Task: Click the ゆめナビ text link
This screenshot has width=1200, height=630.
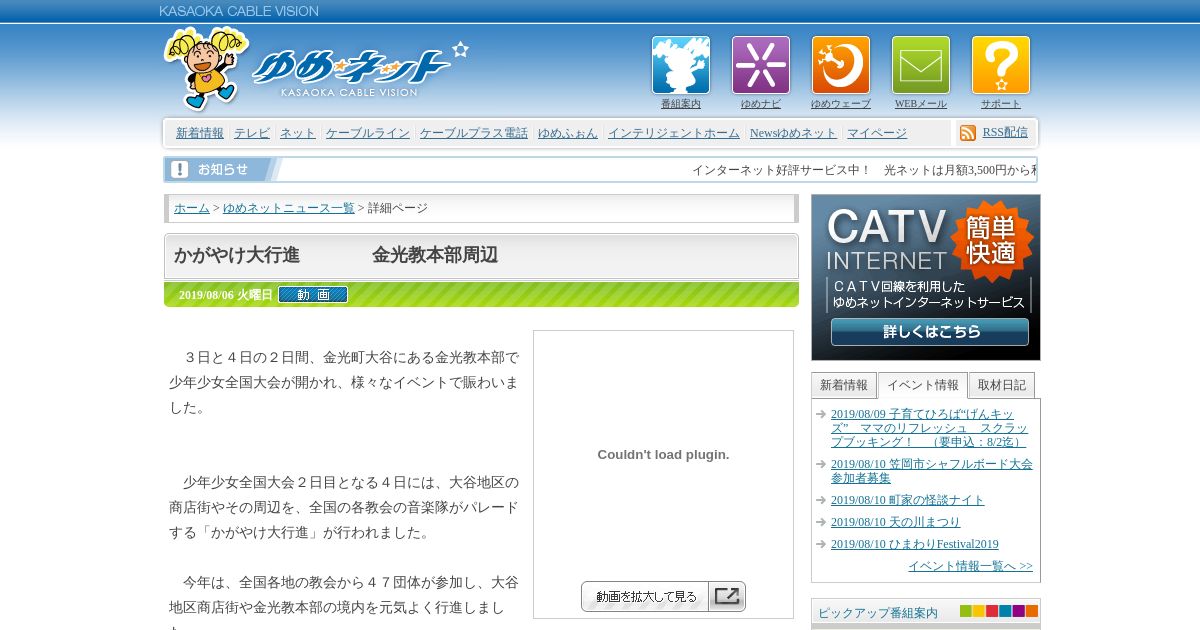Action: click(761, 104)
